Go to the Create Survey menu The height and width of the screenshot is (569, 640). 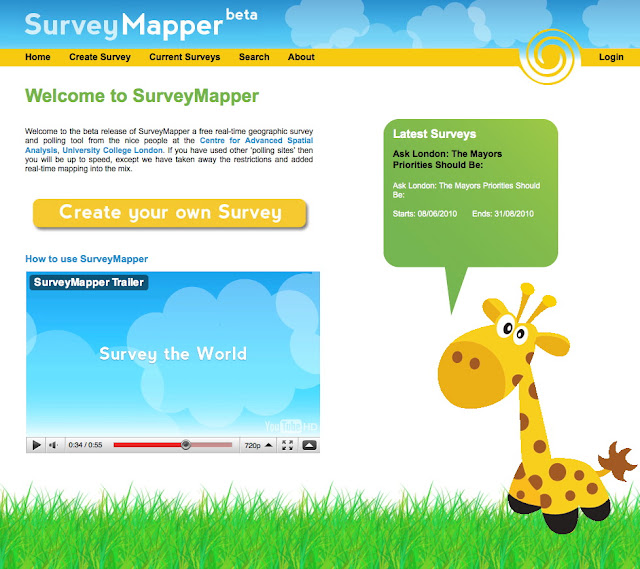click(x=100, y=57)
